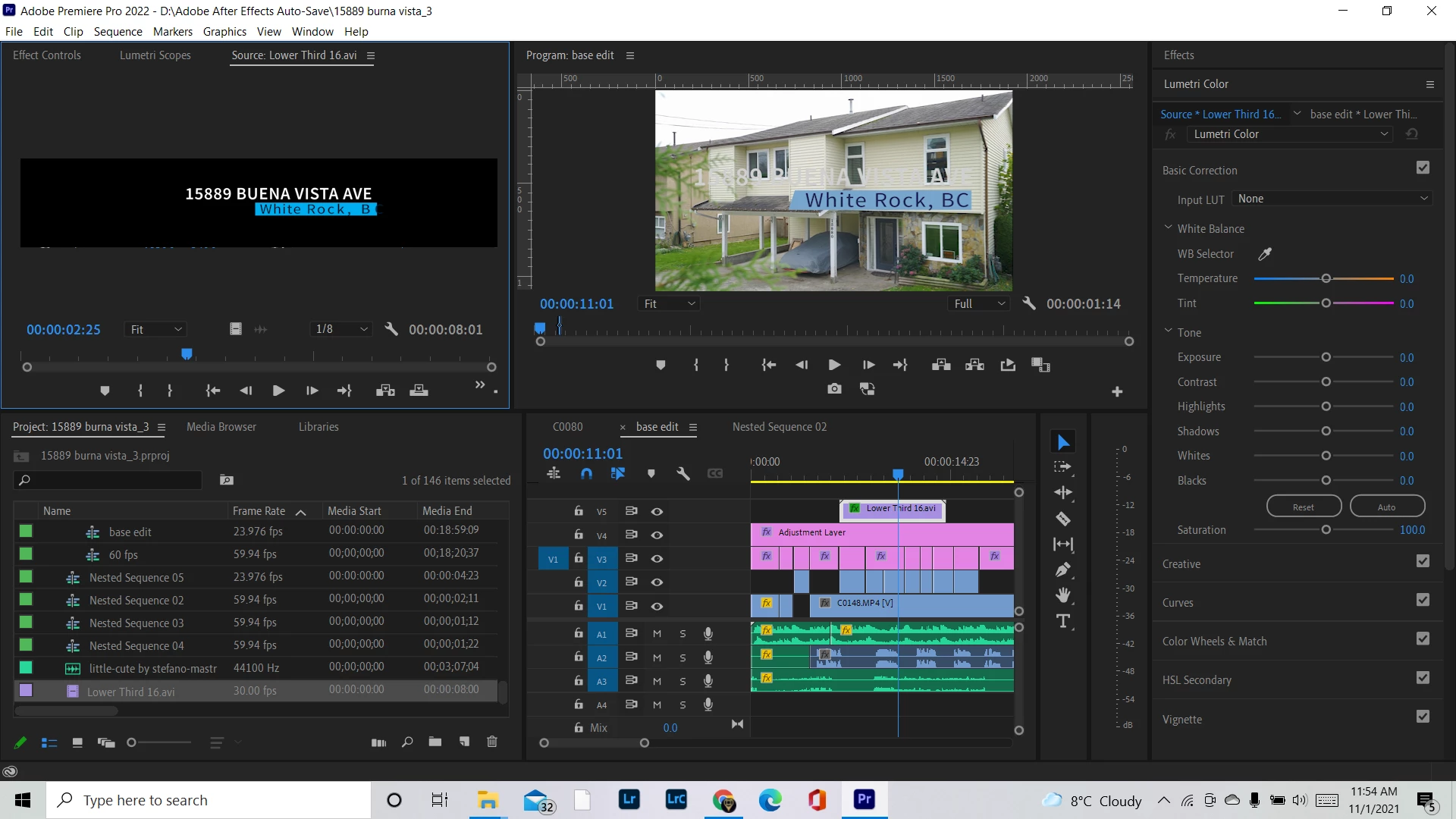Screen dimensions: 1456x819
Task: Click Export Frame camera icon in Program monitor
Action: pyautogui.click(x=834, y=389)
